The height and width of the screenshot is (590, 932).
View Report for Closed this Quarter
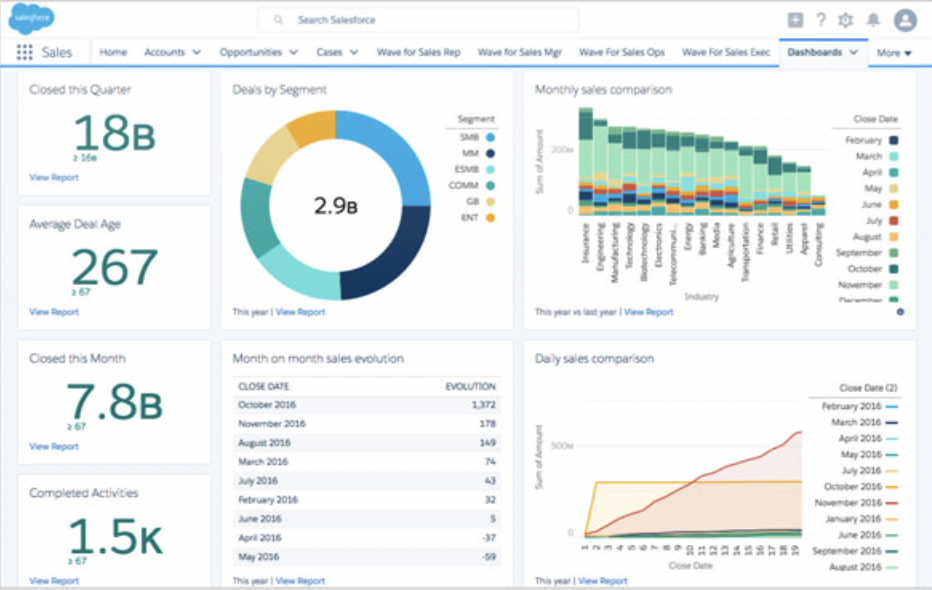coord(54,177)
